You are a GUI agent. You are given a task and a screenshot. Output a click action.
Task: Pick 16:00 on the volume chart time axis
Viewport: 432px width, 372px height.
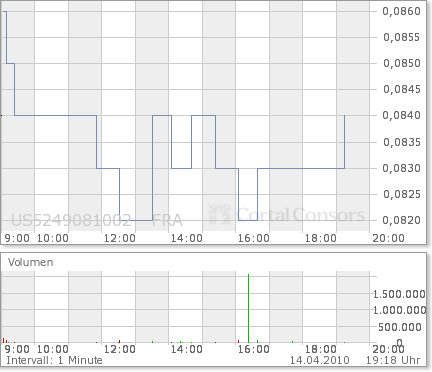coord(254,349)
